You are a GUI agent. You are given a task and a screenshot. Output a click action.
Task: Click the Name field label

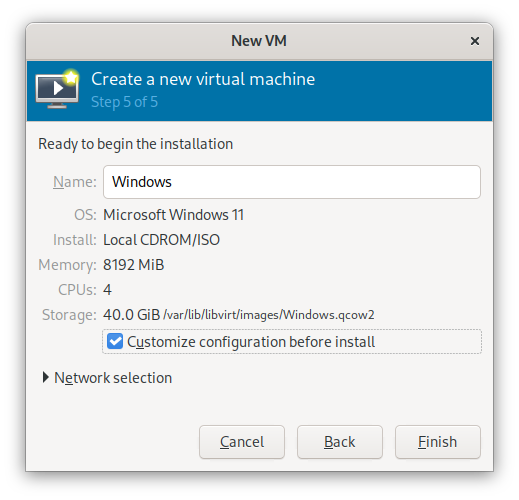click(75, 182)
